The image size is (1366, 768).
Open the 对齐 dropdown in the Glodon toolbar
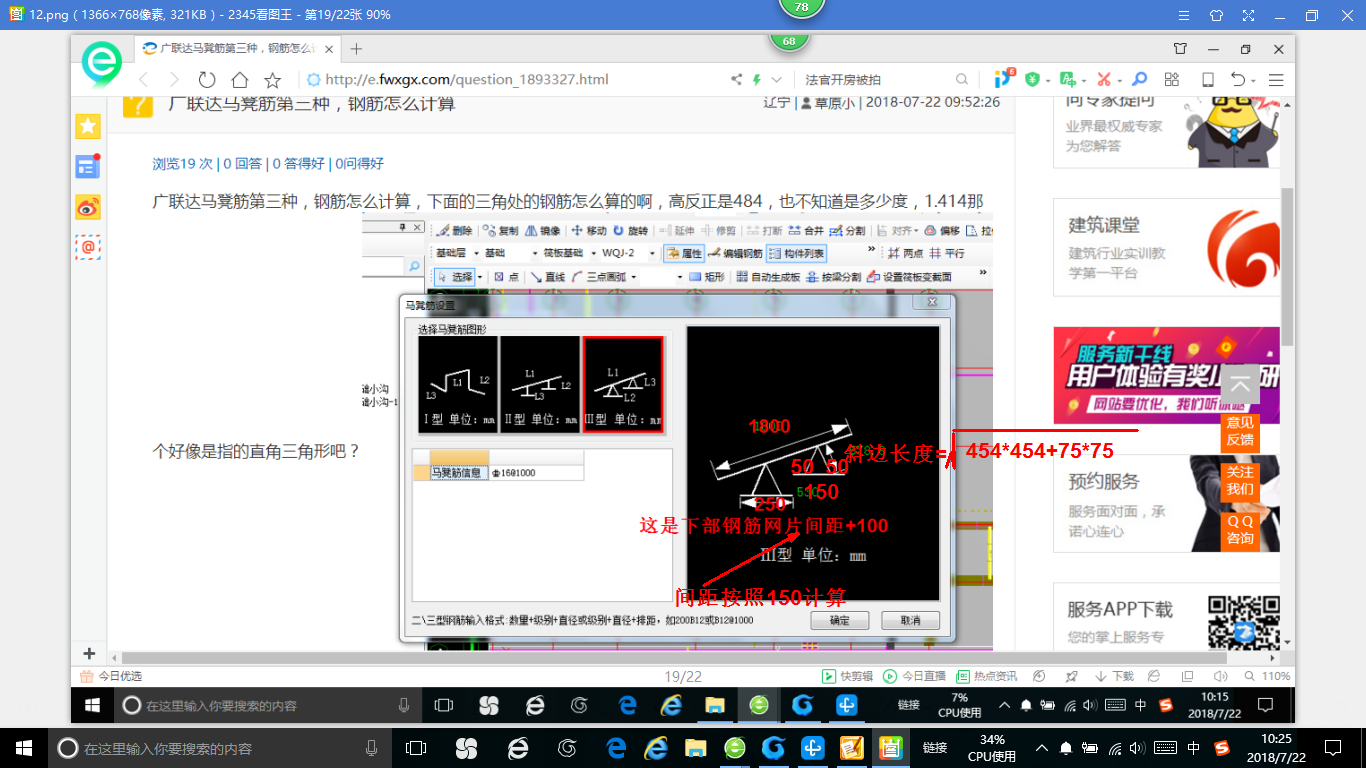pyautogui.click(x=896, y=231)
